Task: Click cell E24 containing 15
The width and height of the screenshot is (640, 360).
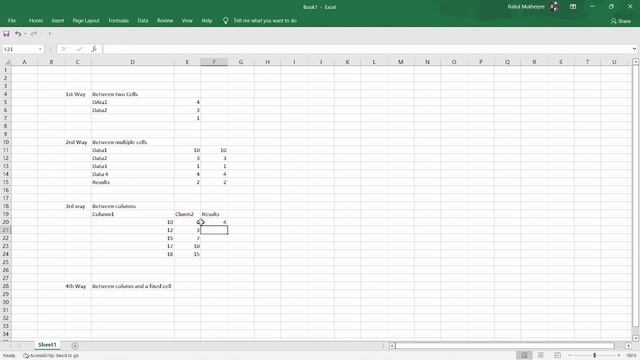Action: [187, 254]
